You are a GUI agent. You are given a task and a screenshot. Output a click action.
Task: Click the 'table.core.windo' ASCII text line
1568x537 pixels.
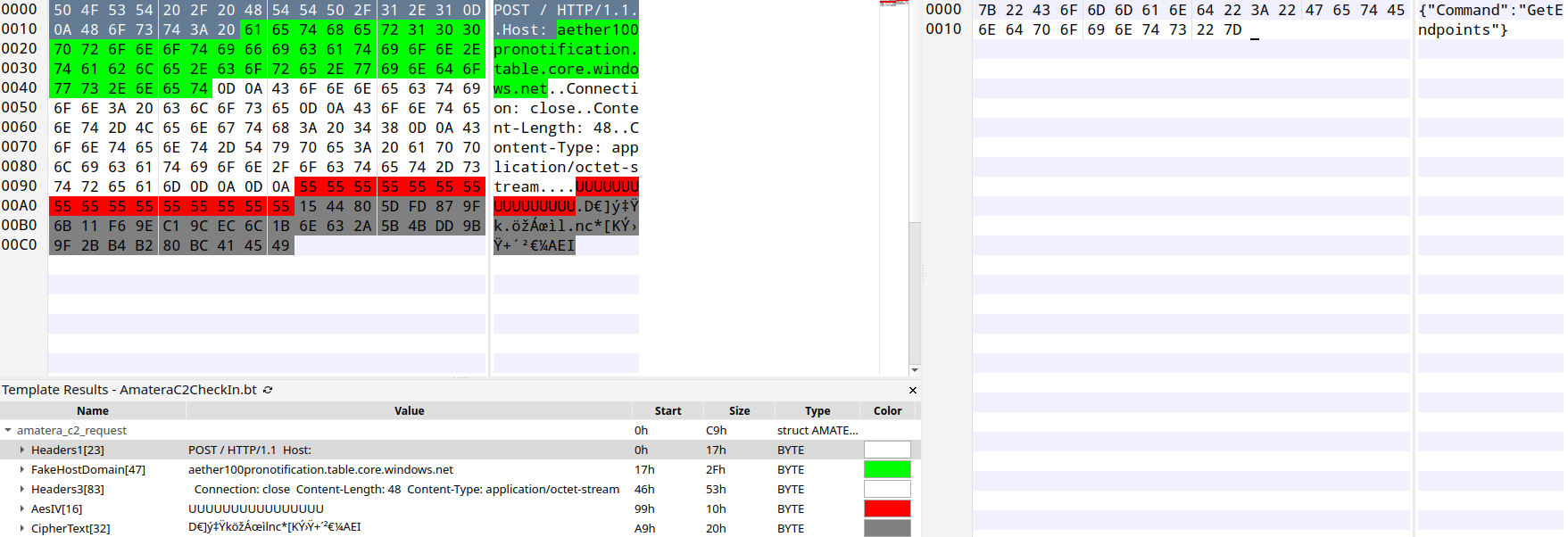(566, 69)
